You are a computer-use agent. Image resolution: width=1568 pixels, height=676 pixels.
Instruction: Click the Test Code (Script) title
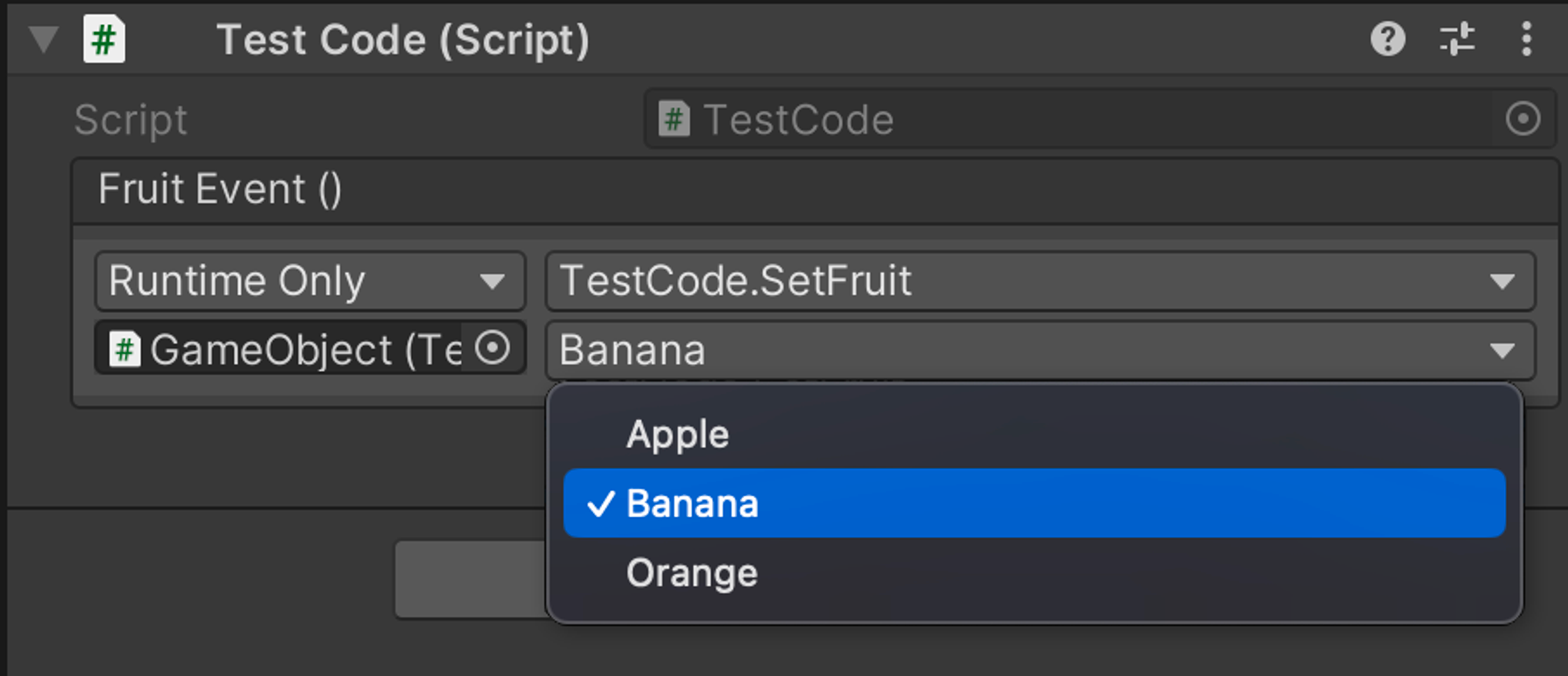403,40
